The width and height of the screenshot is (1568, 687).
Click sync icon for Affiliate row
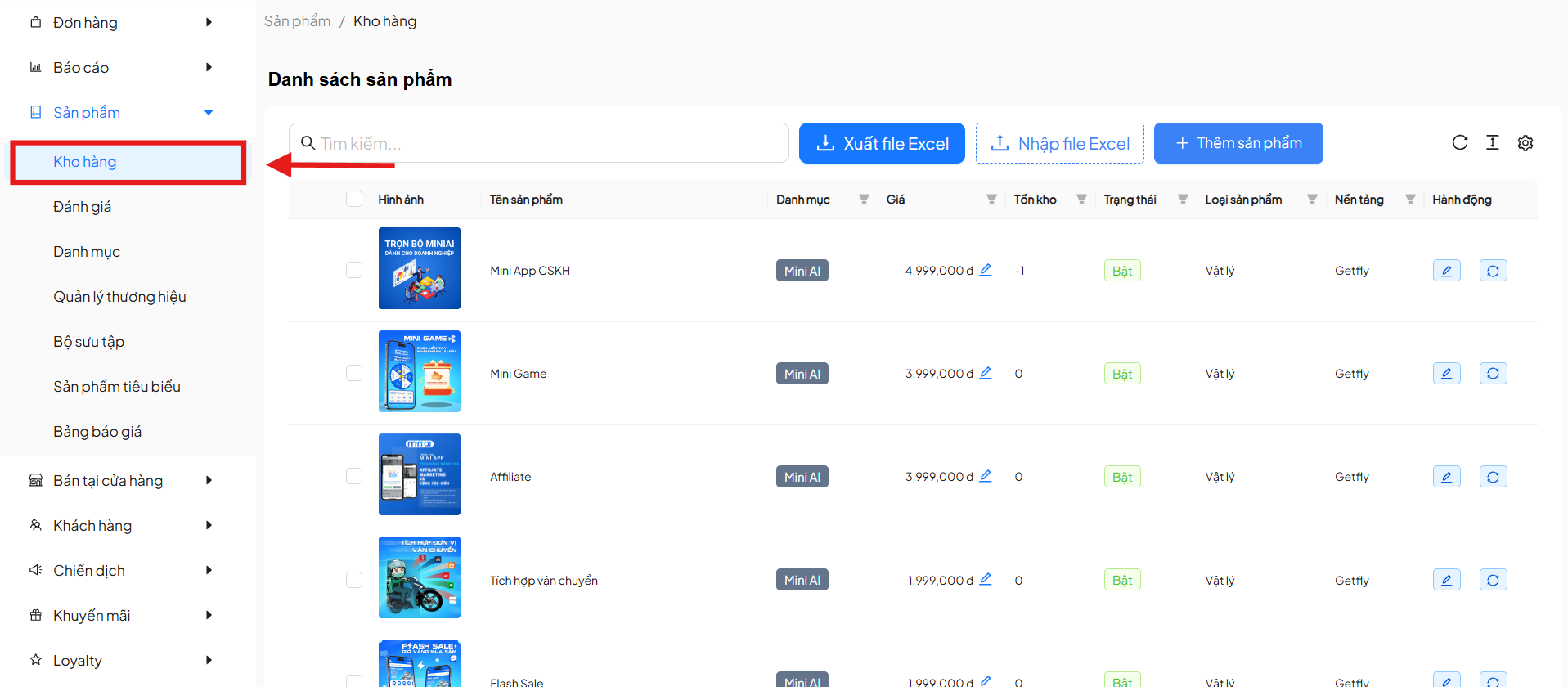click(x=1493, y=477)
